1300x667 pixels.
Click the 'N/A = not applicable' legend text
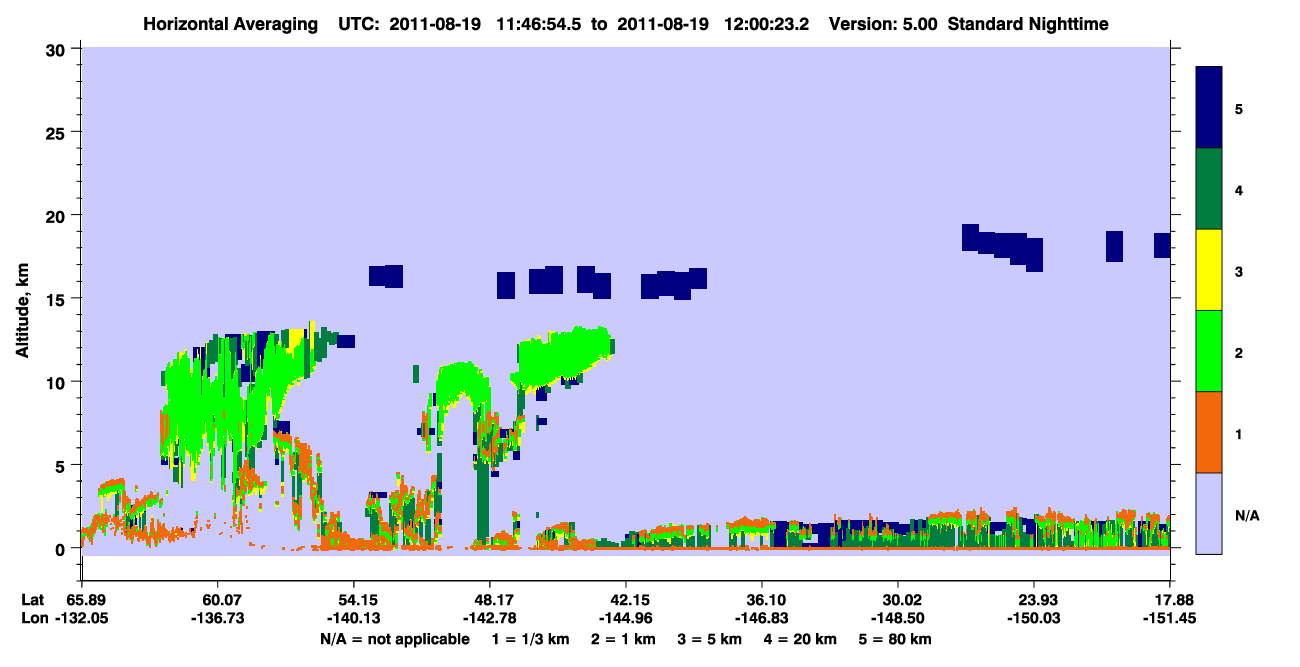[395, 639]
